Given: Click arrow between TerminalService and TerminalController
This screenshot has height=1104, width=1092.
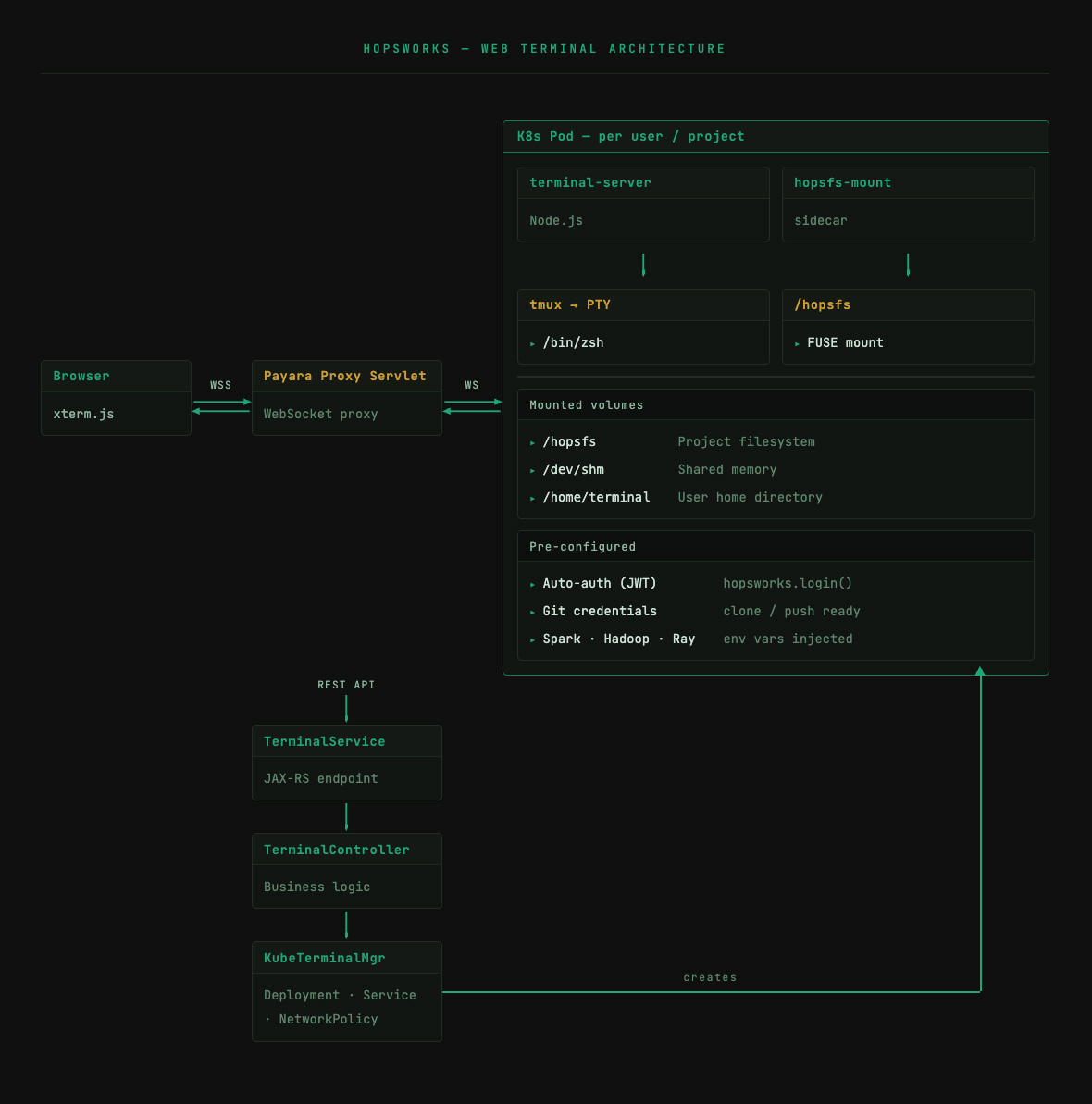Looking at the screenshot, I should [x=346, y=817].
